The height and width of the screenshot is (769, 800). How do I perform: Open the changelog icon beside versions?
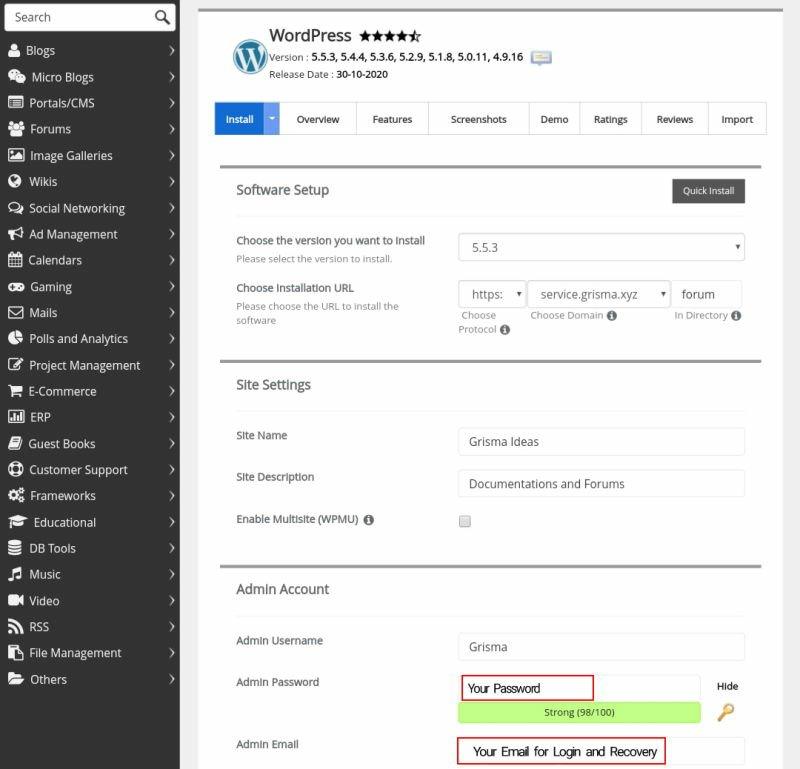541,58
